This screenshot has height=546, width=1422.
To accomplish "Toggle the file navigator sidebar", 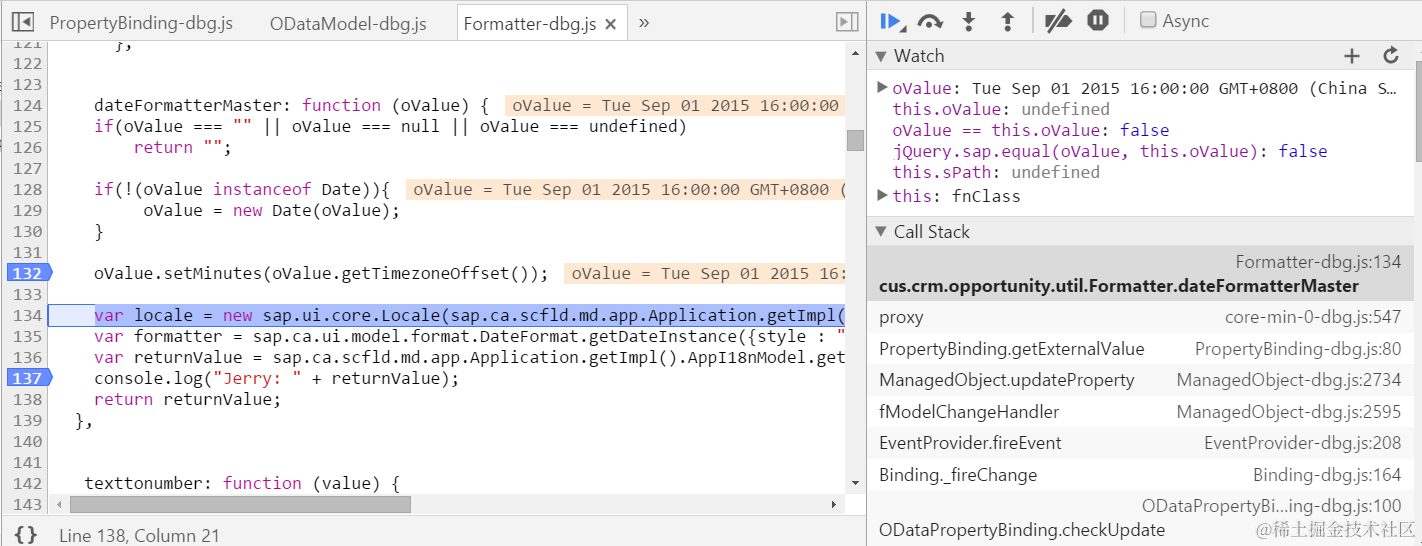I will pyautogui.click(x=23, y=21).
